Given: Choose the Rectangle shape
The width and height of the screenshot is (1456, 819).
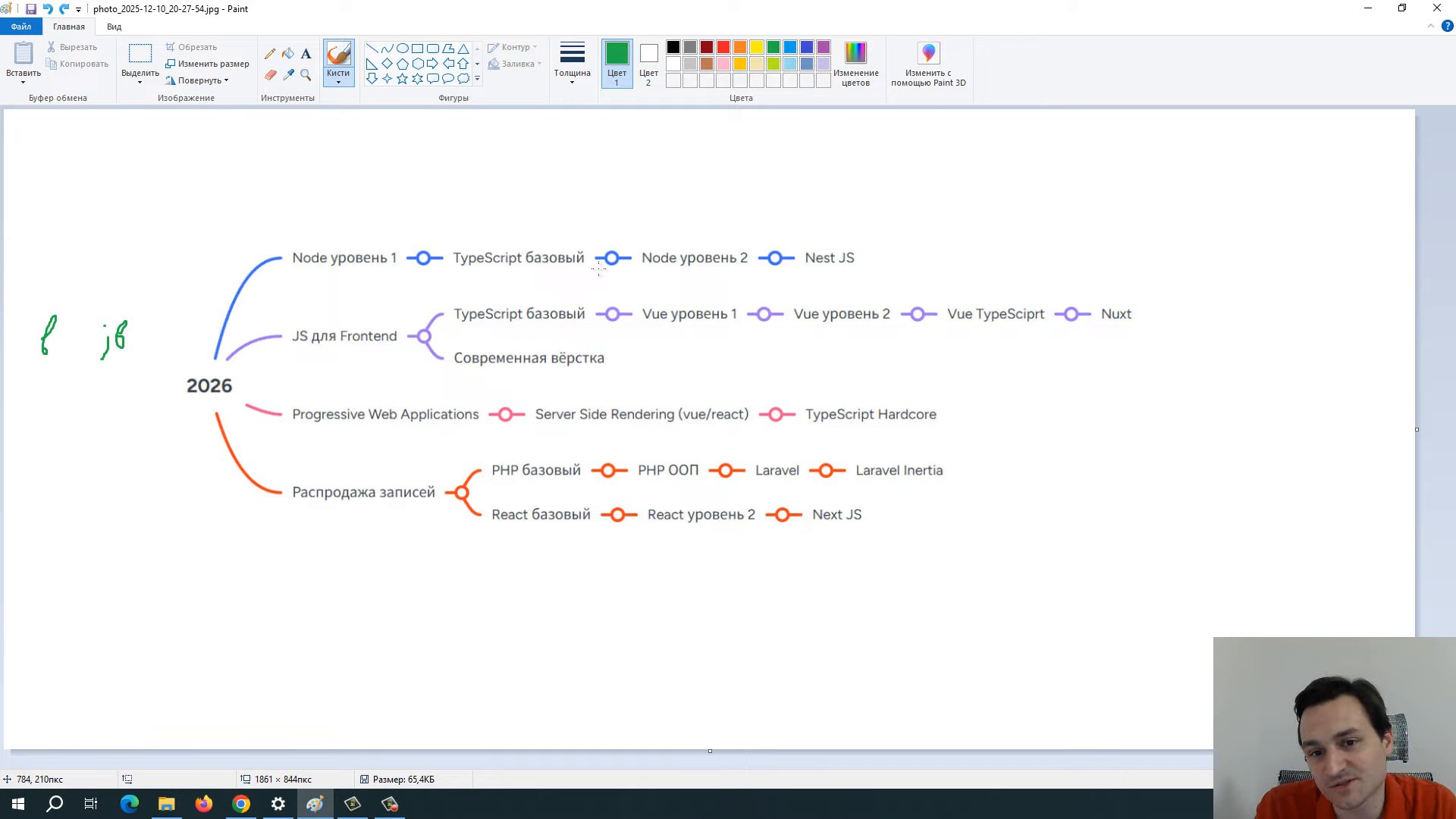Looking at the screenshot, I should [417, 49].
